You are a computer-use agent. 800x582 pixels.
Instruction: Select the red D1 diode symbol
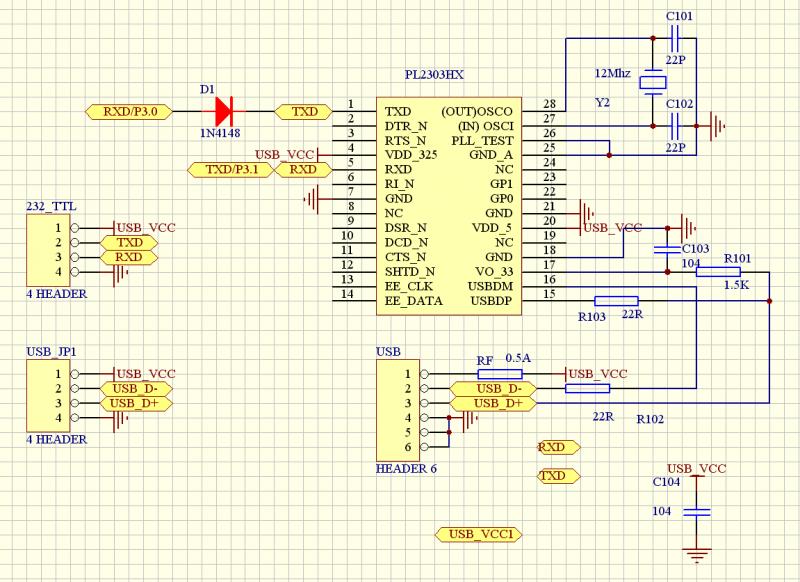click(x=223, y=110)
